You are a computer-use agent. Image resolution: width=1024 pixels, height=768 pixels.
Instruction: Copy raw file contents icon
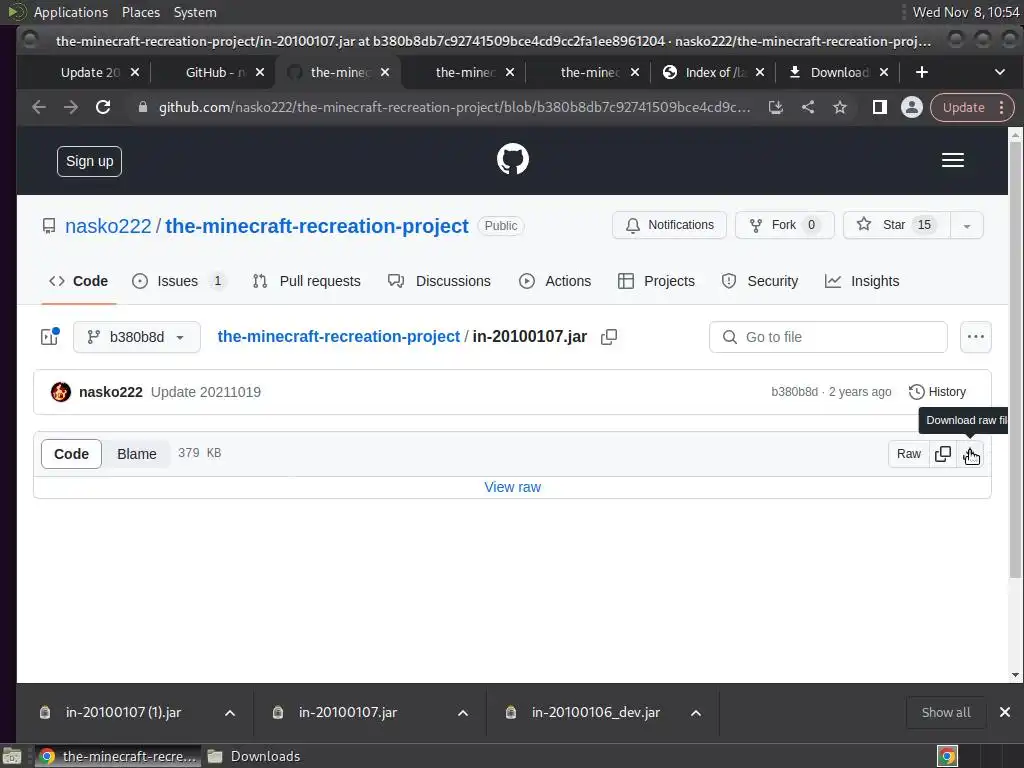[942, 454]
